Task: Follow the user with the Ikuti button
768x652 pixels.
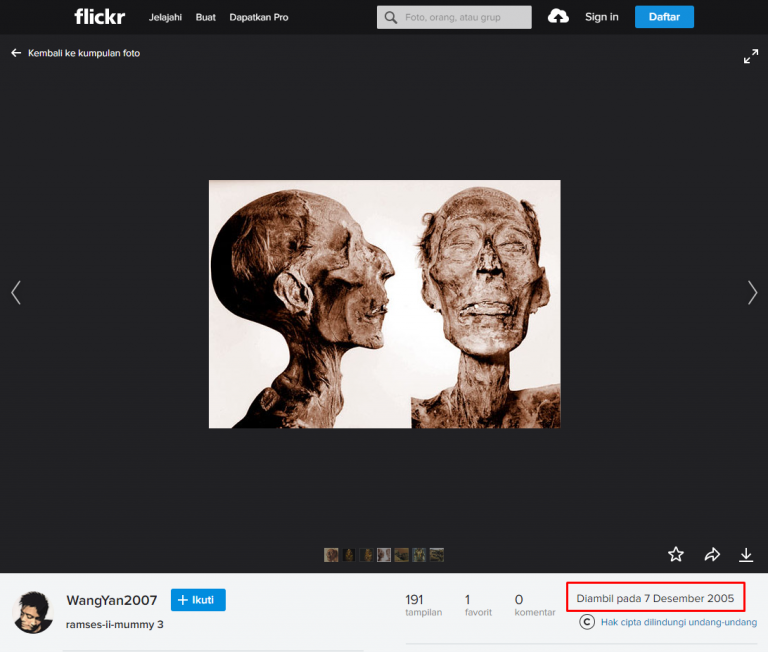Action: (198, 600)
